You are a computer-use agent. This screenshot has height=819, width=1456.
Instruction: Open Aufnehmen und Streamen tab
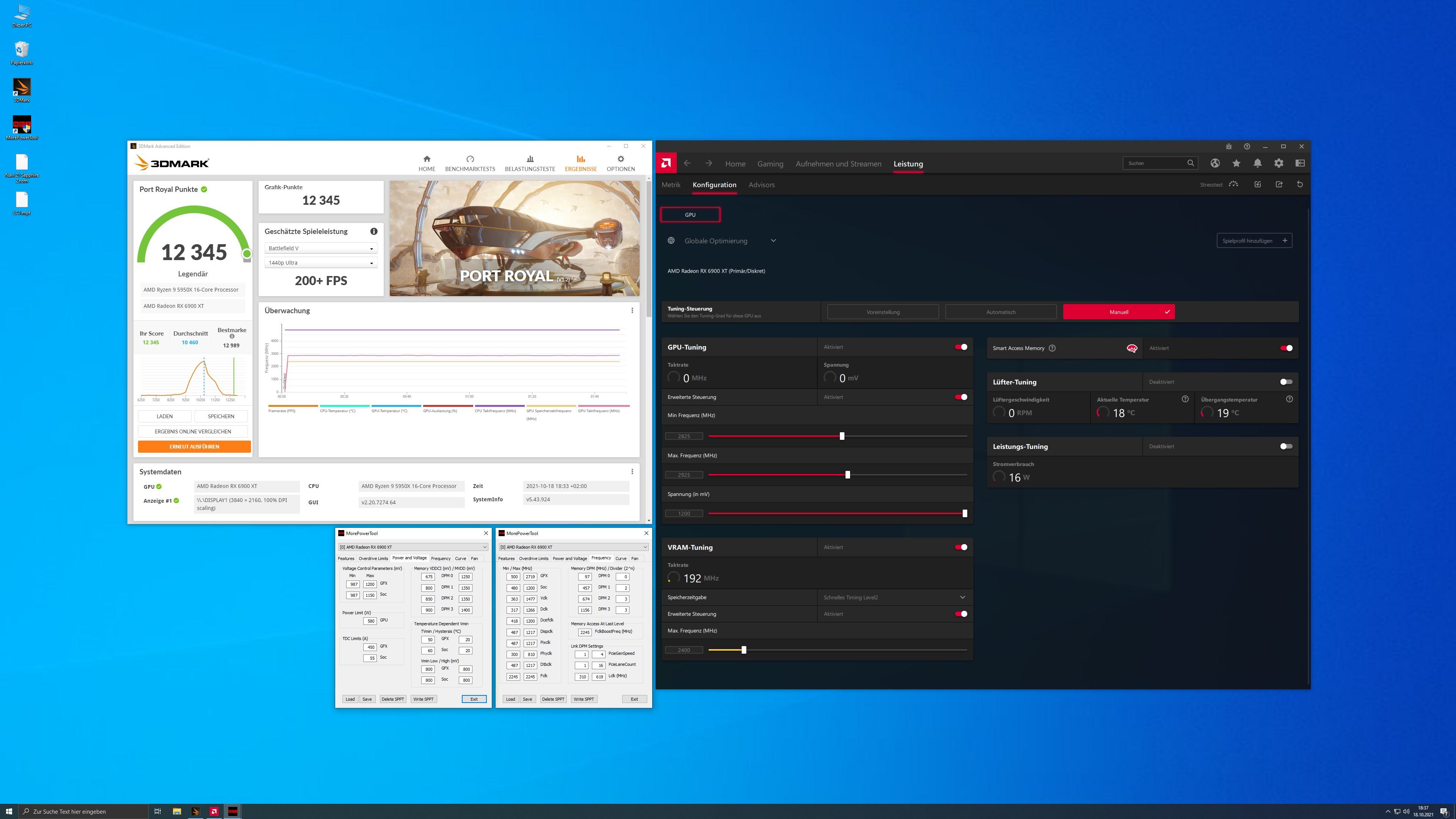click(838, 164)
